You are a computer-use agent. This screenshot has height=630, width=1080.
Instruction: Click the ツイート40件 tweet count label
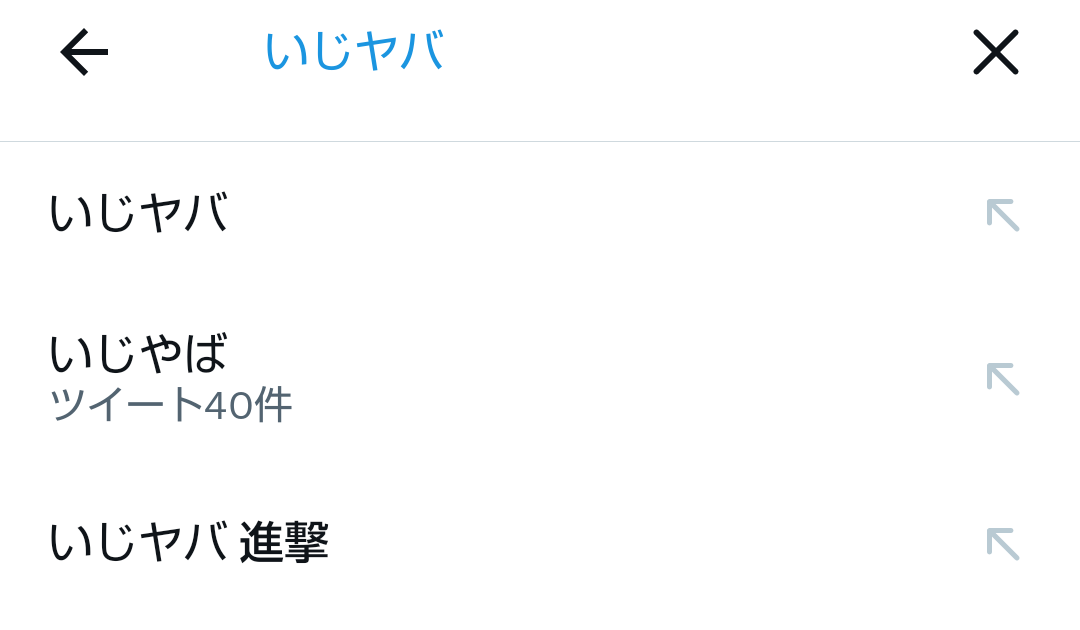(171, 405)
